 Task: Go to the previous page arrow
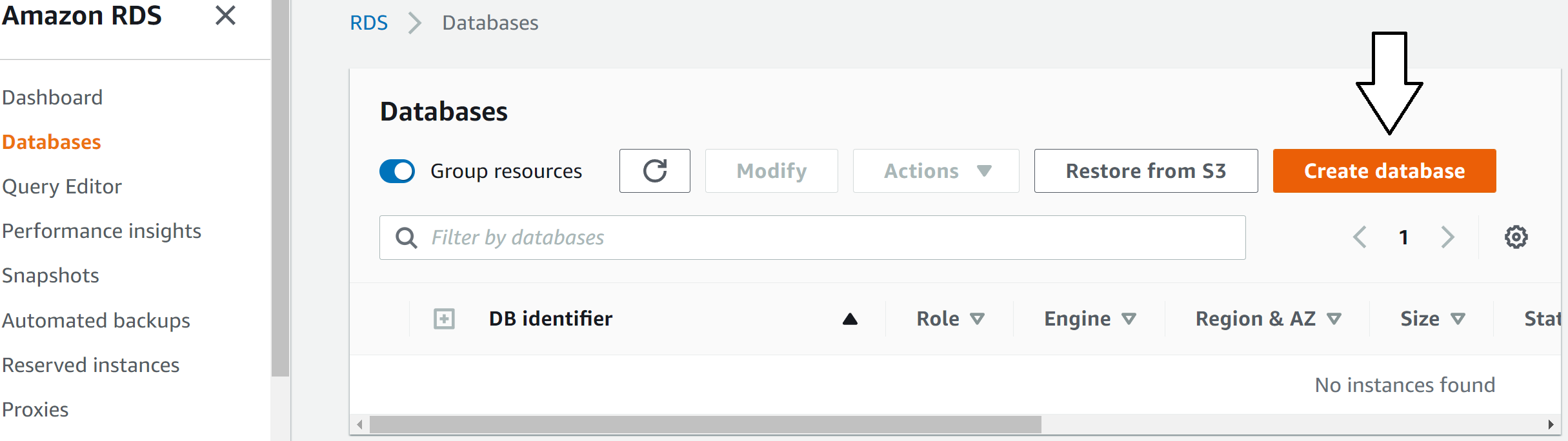coord(1360,237)
